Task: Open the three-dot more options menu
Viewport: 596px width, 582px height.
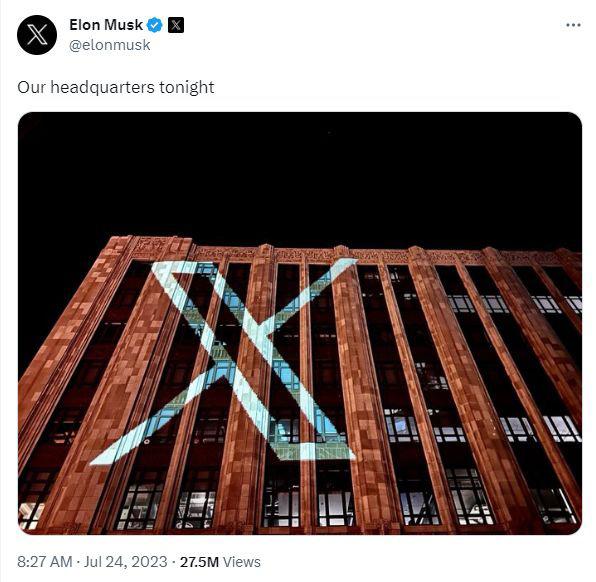Action: pyautogui.click(x=573, y=25)
